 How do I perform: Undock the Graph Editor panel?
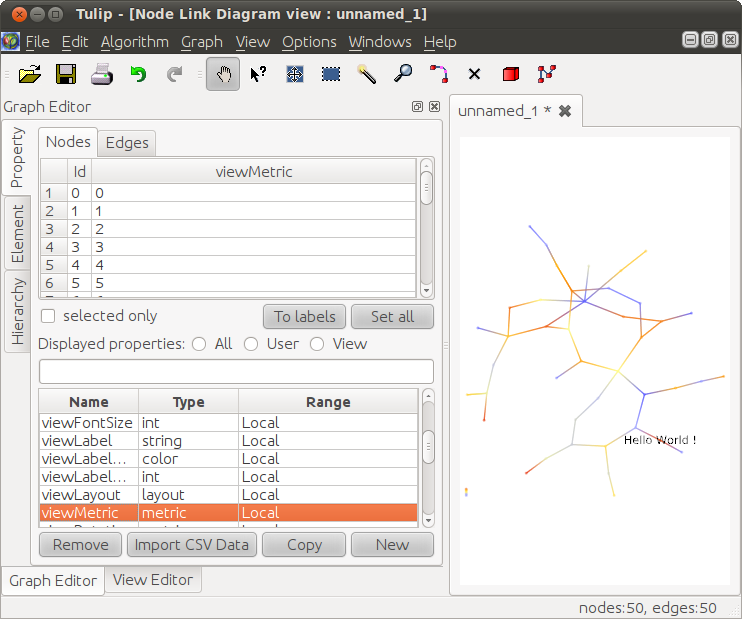(x=417, y=106)
